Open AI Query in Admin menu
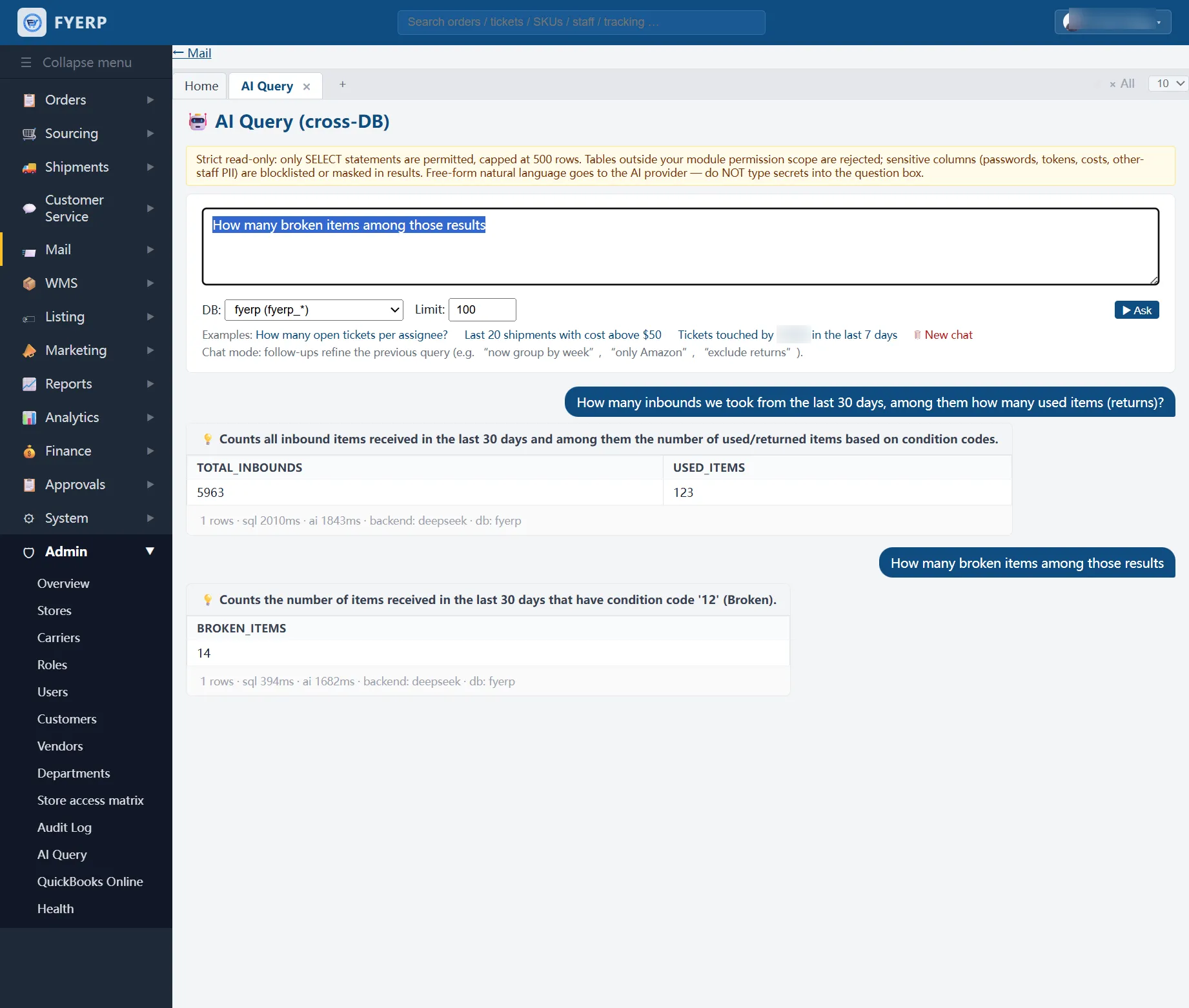This screenshot has height=1008, width=1189. [62, 854]
